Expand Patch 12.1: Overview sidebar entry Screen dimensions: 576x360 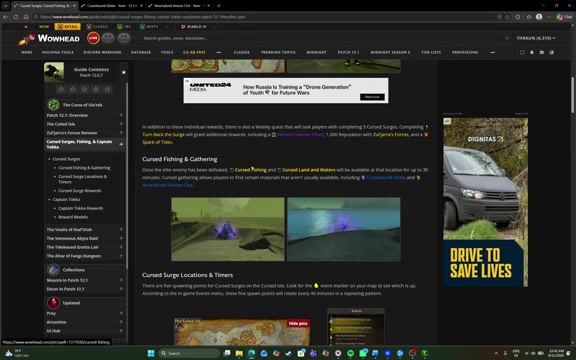pos(121,115)
